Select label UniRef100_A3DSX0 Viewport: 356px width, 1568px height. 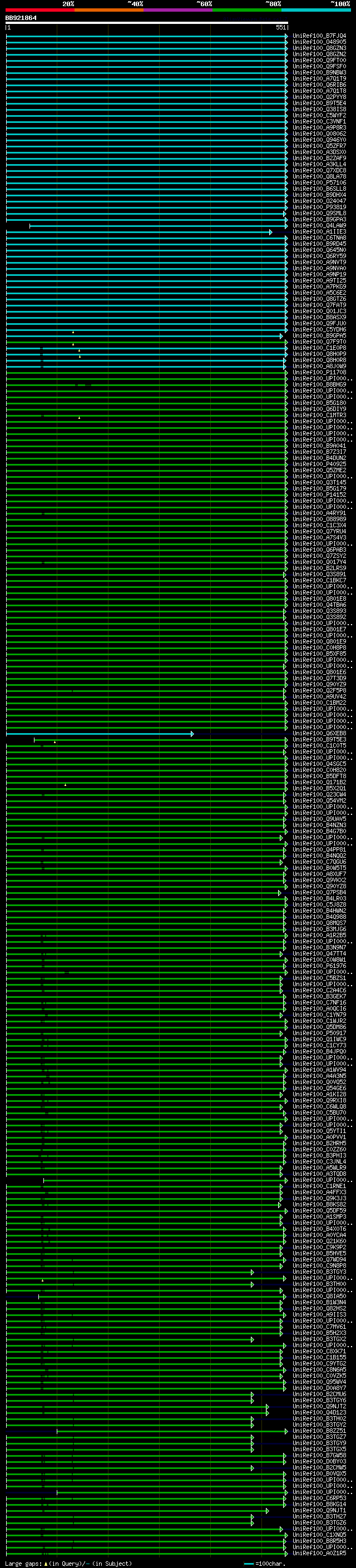pyautogui.click(x=319, y=152)
